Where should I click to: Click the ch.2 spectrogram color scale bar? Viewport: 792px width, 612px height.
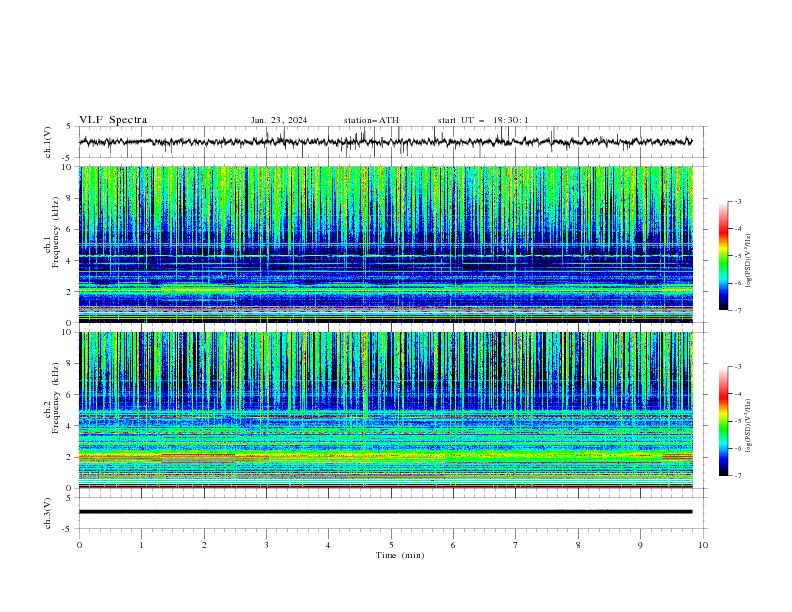click(x=724, y=421)
